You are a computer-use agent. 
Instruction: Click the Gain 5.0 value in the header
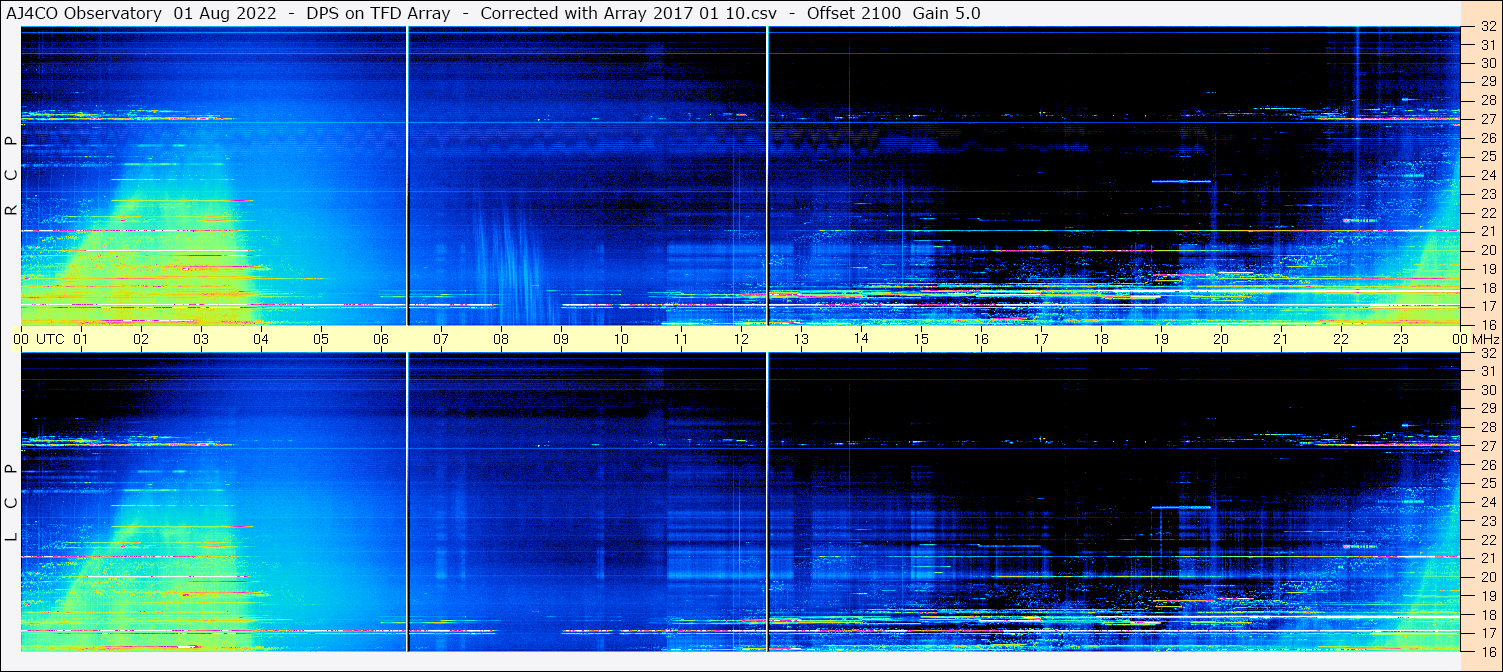[946, 13]
